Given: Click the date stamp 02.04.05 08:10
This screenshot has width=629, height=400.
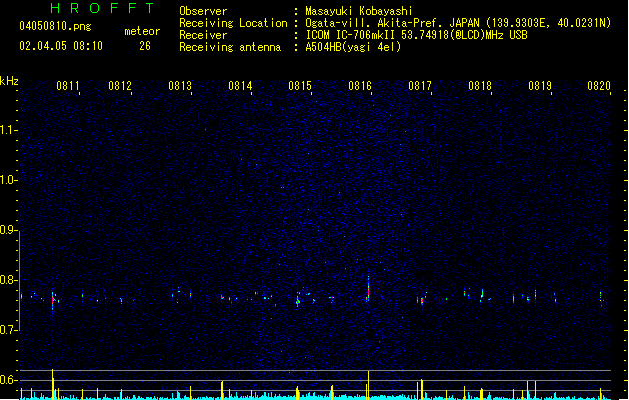Looking at the screenshot, I should point(61,46).
